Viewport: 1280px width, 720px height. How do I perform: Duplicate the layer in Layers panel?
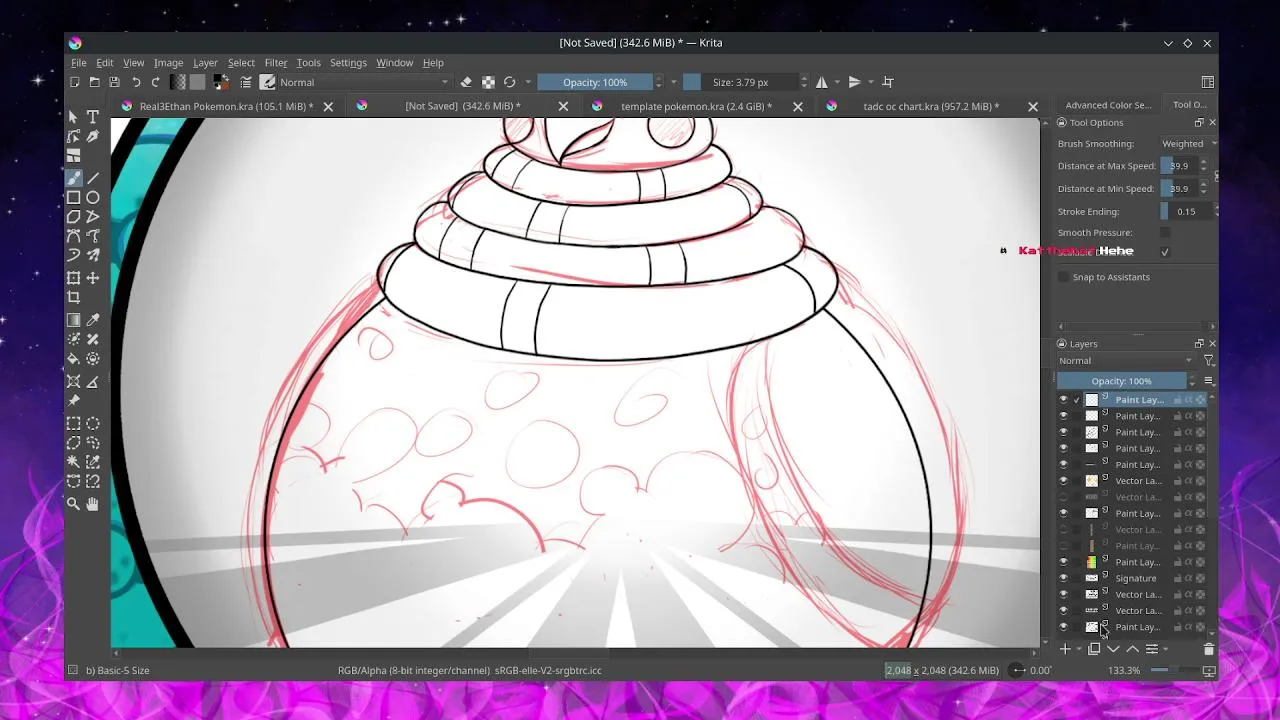(1094, 649)
